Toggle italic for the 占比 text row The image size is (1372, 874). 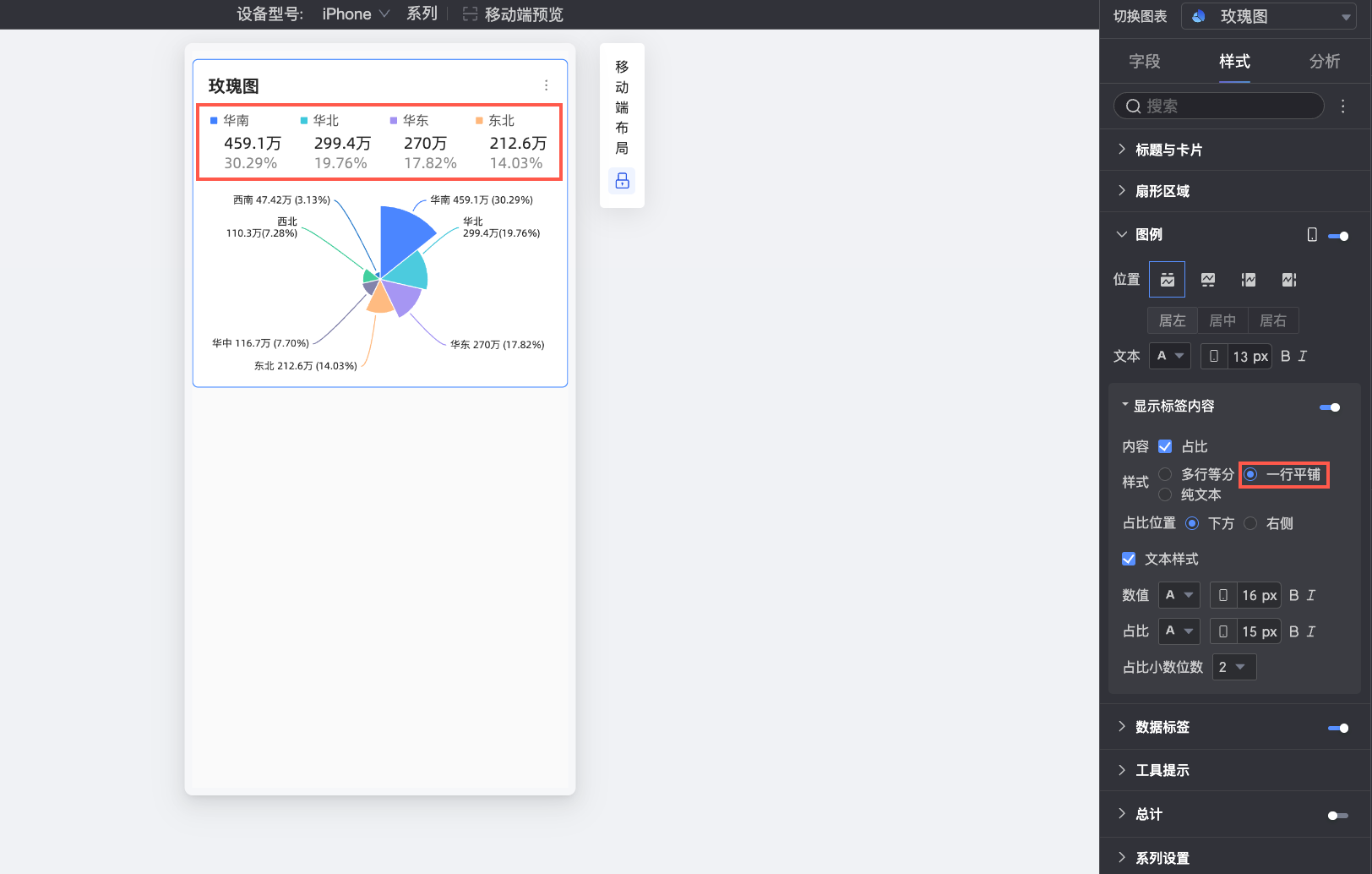pyautogui.click(x=1310, y=631)
